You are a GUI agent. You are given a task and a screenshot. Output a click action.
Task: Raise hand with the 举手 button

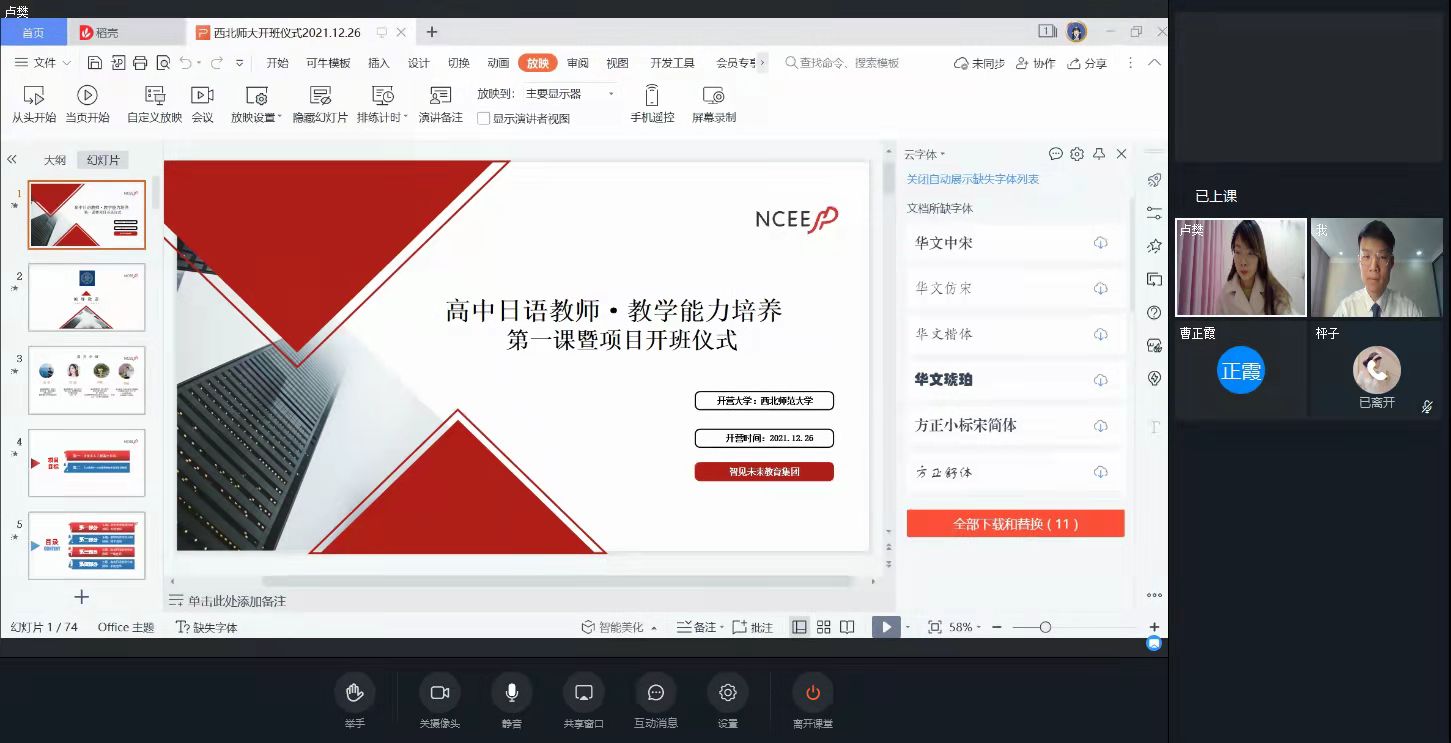pyautogui.click(x=354, y=693)
